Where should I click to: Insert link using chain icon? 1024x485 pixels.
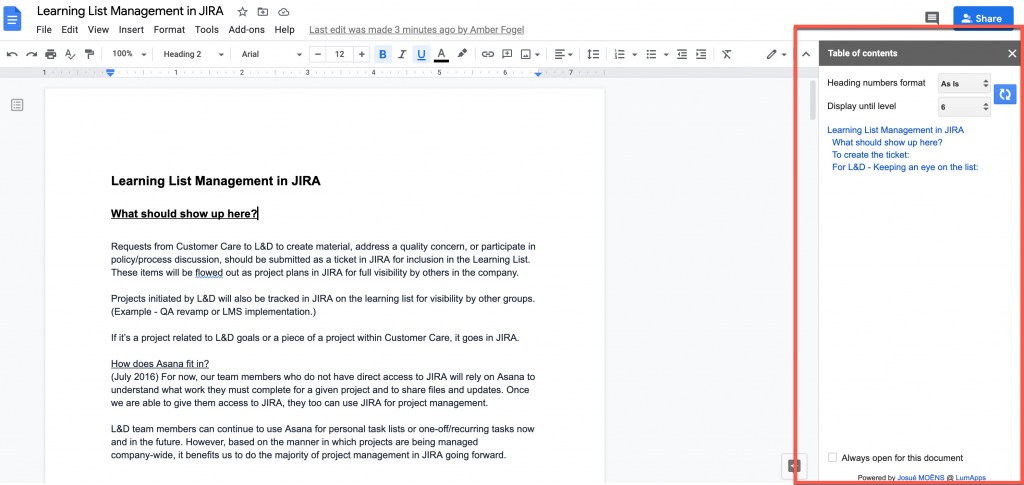488,54
